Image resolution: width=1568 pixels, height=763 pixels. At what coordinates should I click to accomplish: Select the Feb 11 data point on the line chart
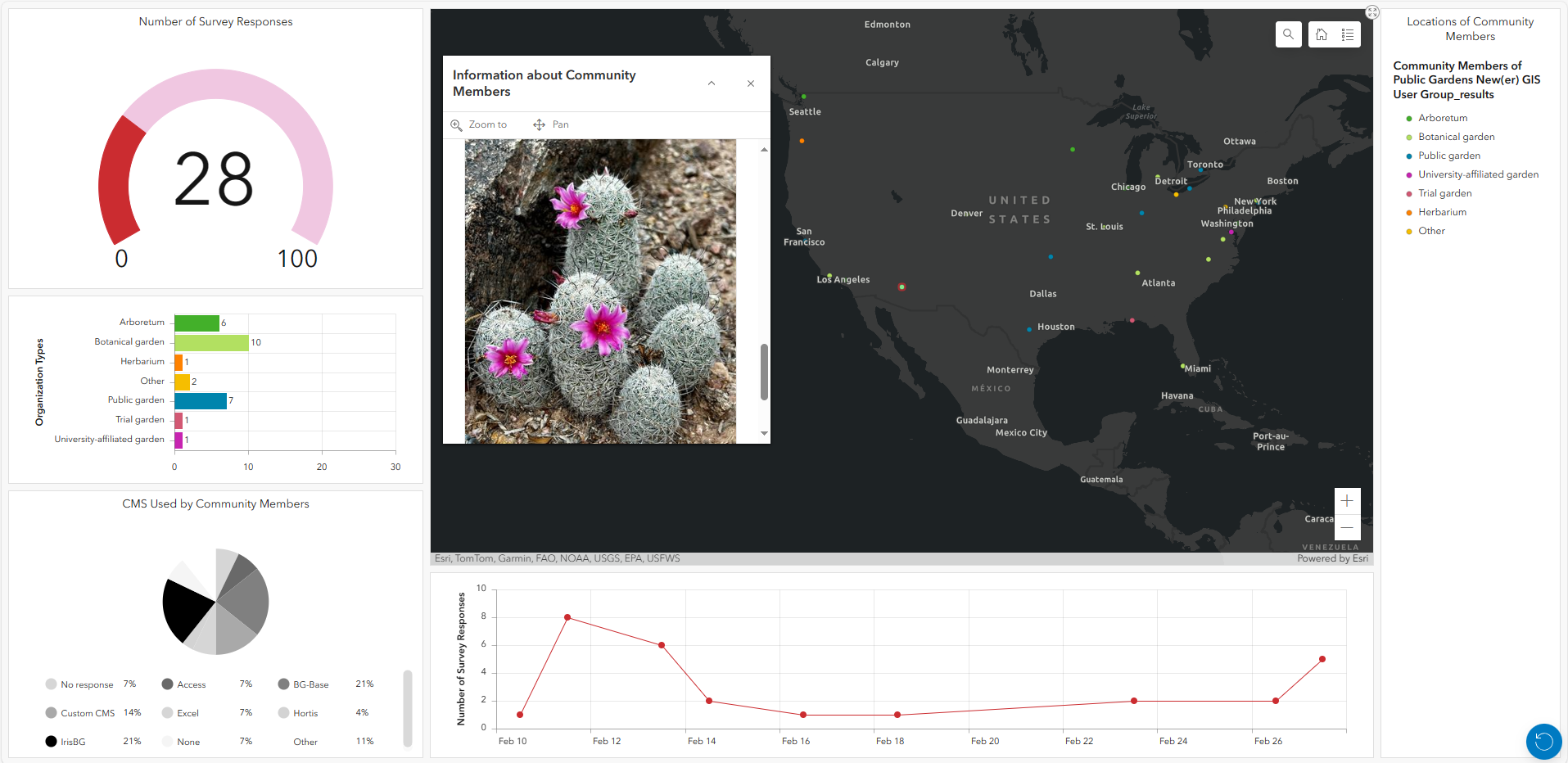point(567,617)
